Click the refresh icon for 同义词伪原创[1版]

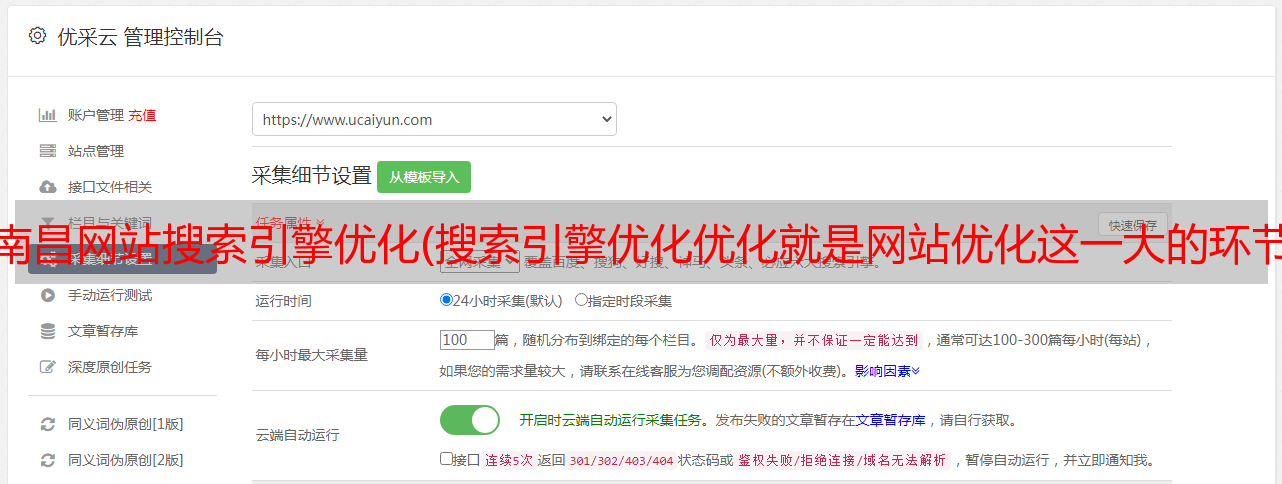47,424
